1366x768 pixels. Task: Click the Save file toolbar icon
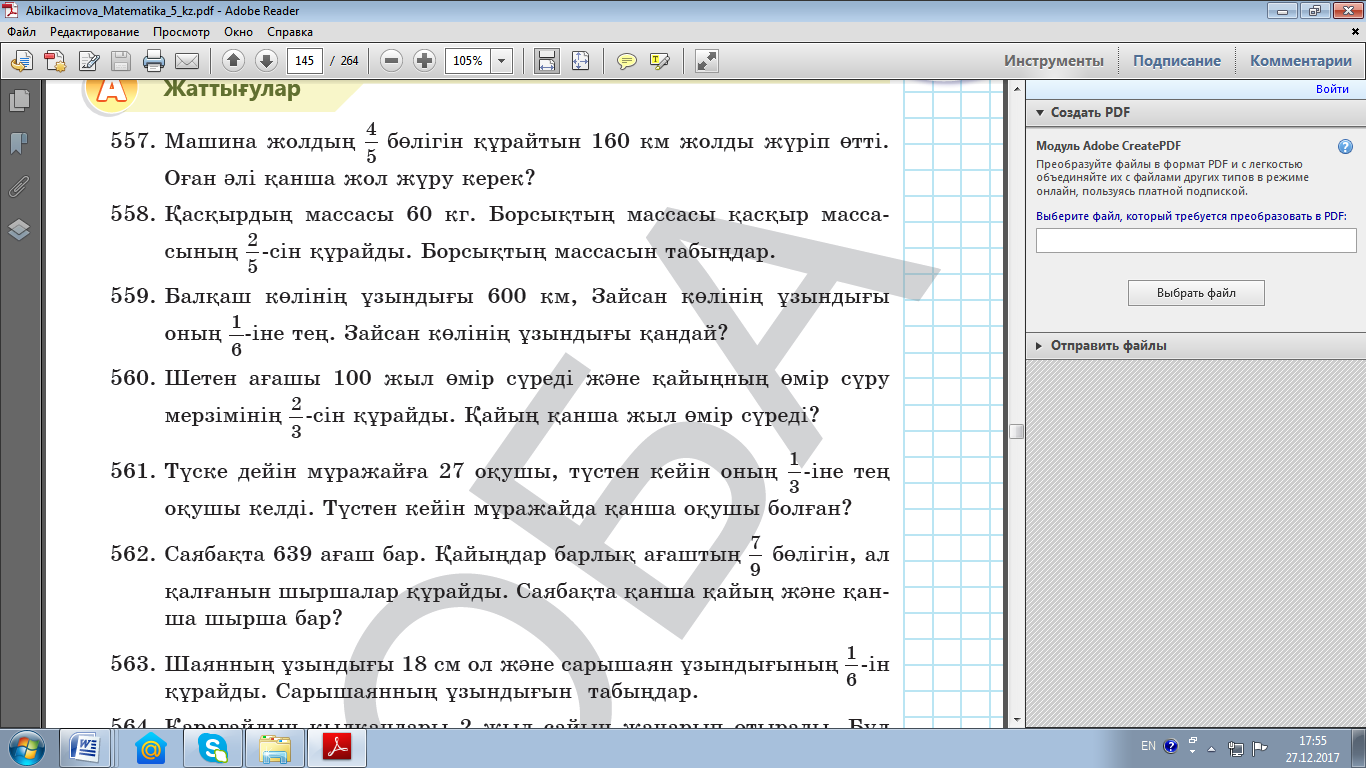tap(121, 61)
